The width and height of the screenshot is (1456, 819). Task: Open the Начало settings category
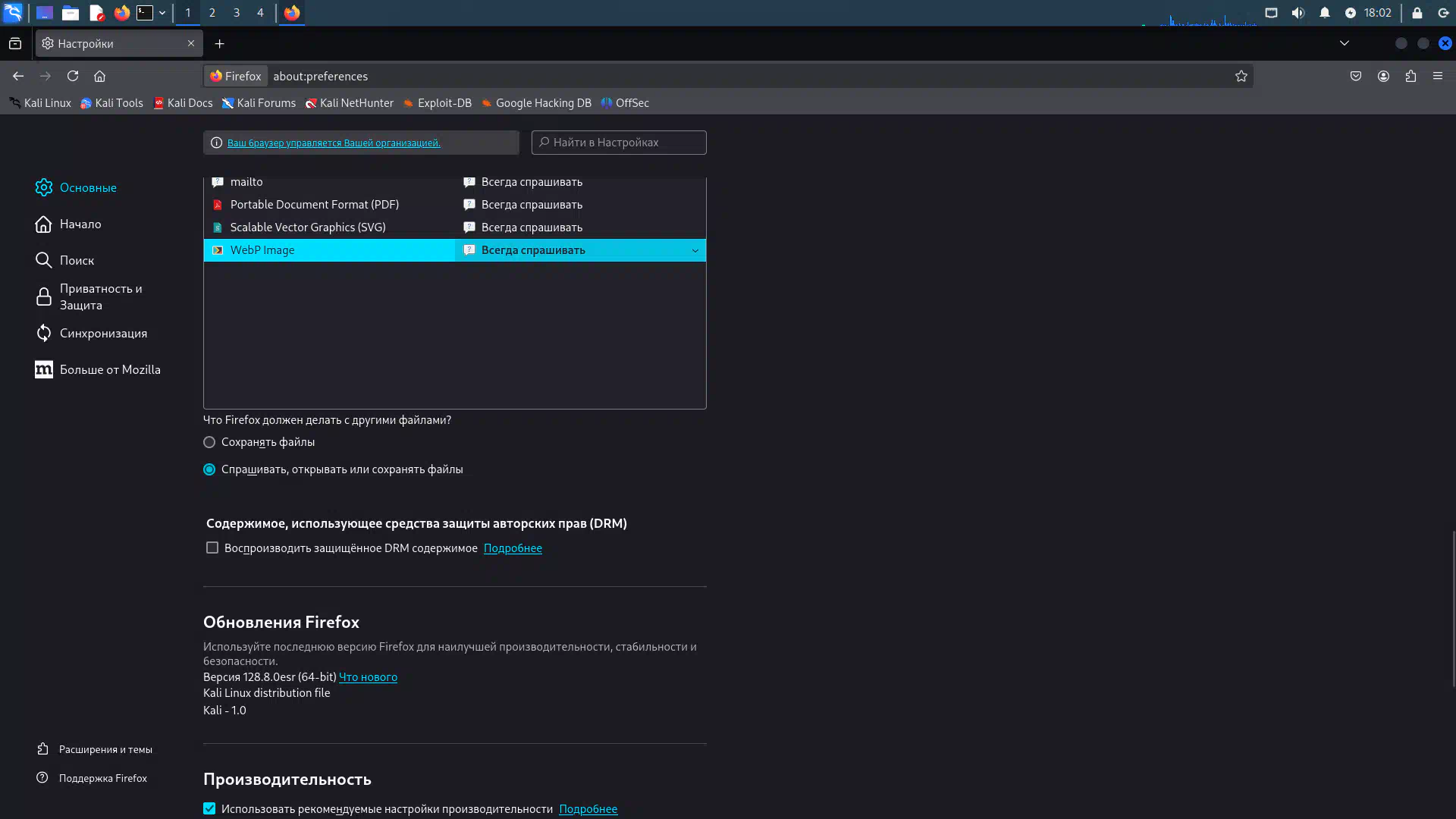click(x=68, y=224)
